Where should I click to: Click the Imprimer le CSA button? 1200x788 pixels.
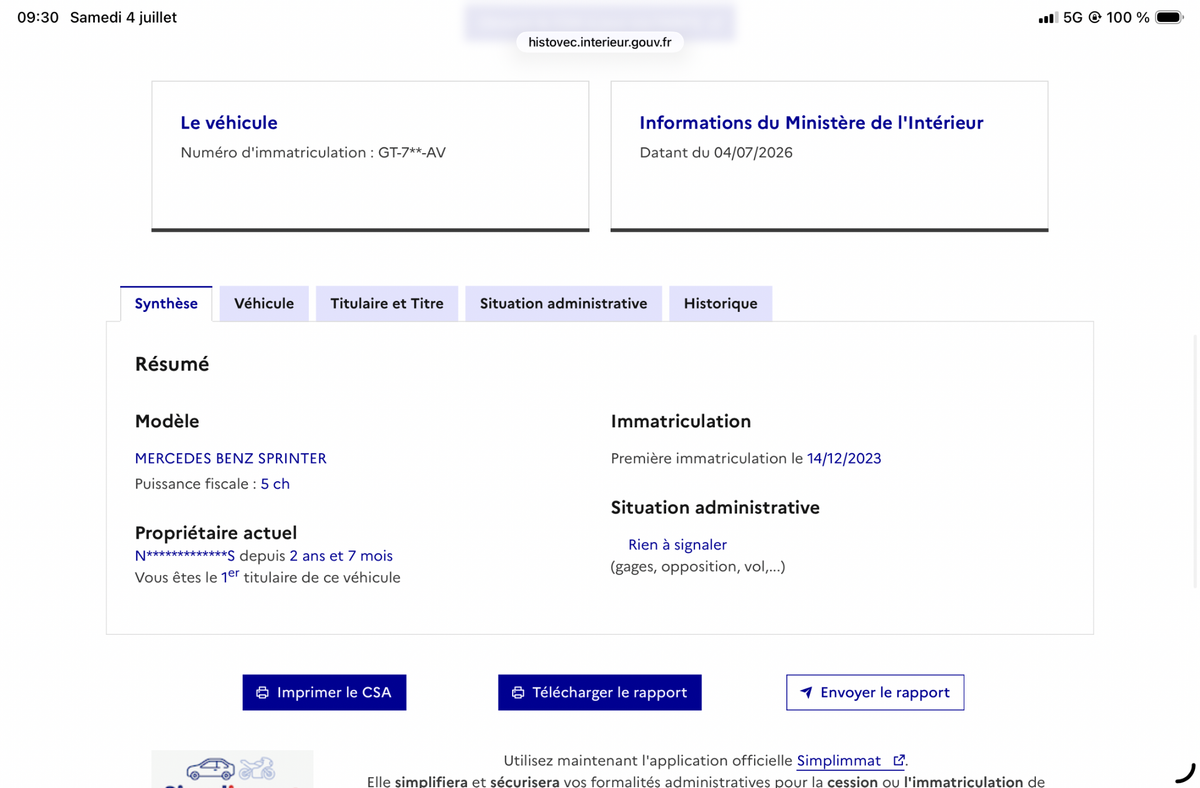(x=324, y=692)
